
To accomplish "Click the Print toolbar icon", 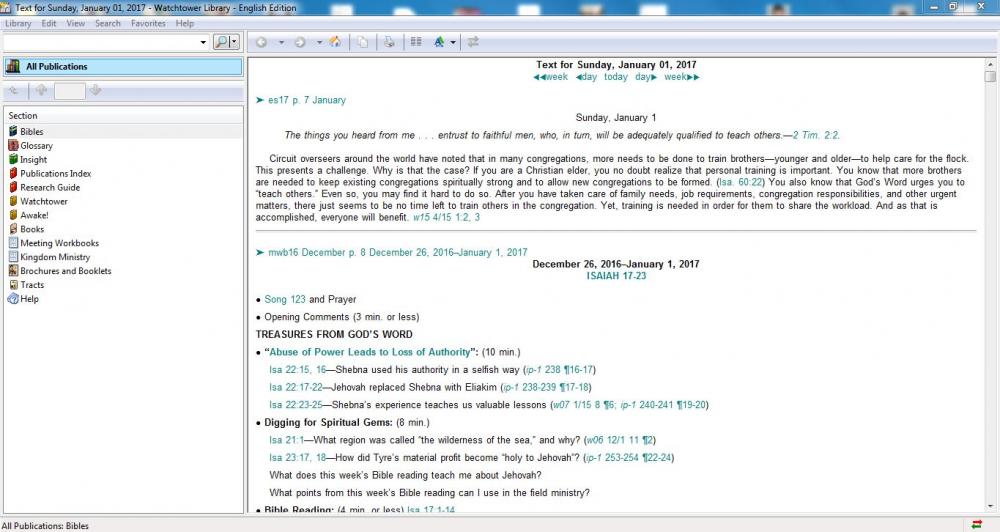I will click(x=389, y=42).
